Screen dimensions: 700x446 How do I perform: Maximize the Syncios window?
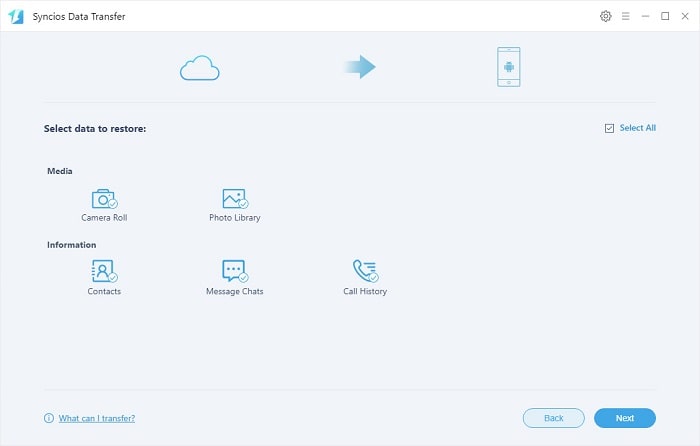pyautogui.click(x=665, y=16)
